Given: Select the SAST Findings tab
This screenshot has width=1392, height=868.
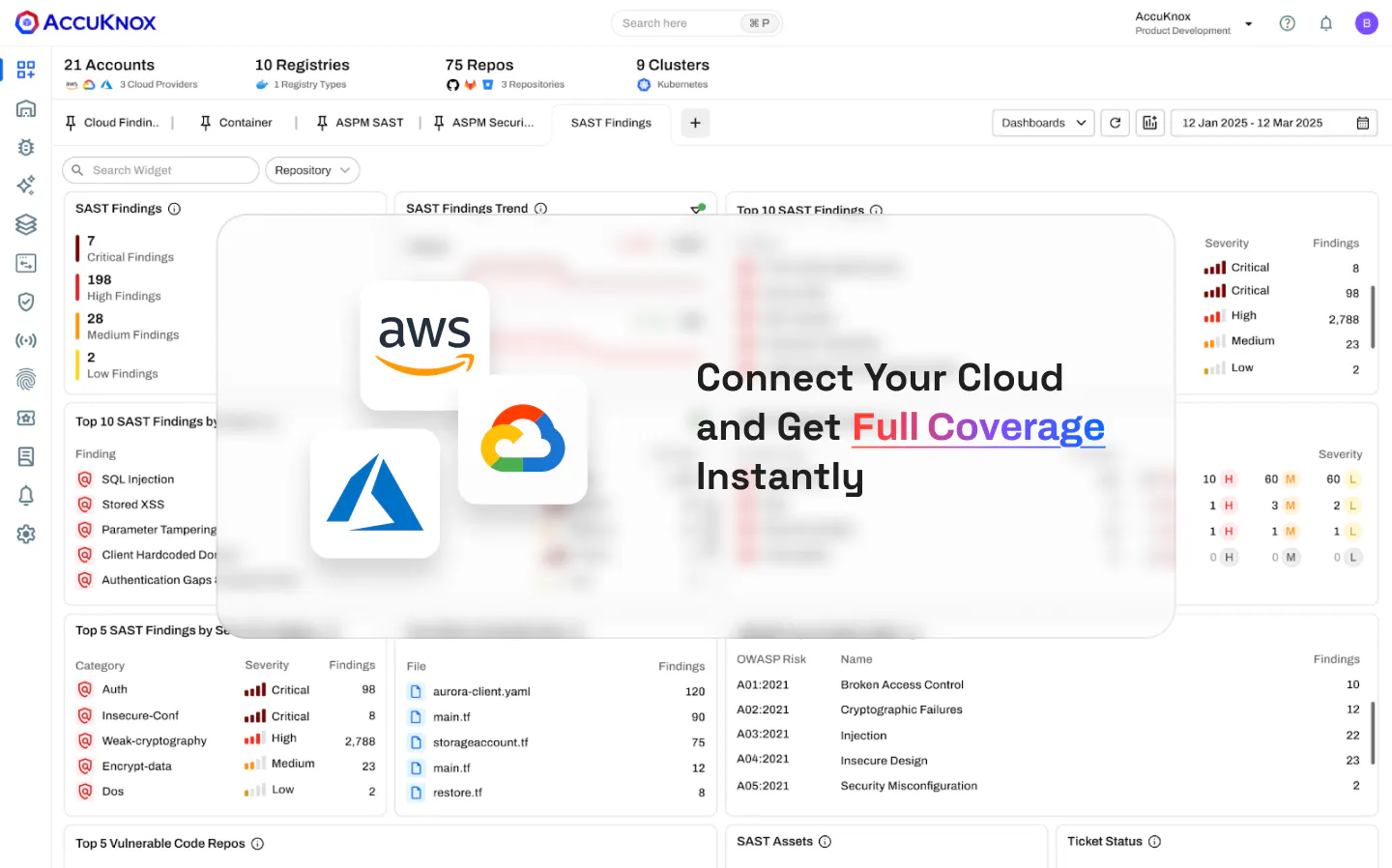Looking at the screenshot, I should click(x=611, y=123).
